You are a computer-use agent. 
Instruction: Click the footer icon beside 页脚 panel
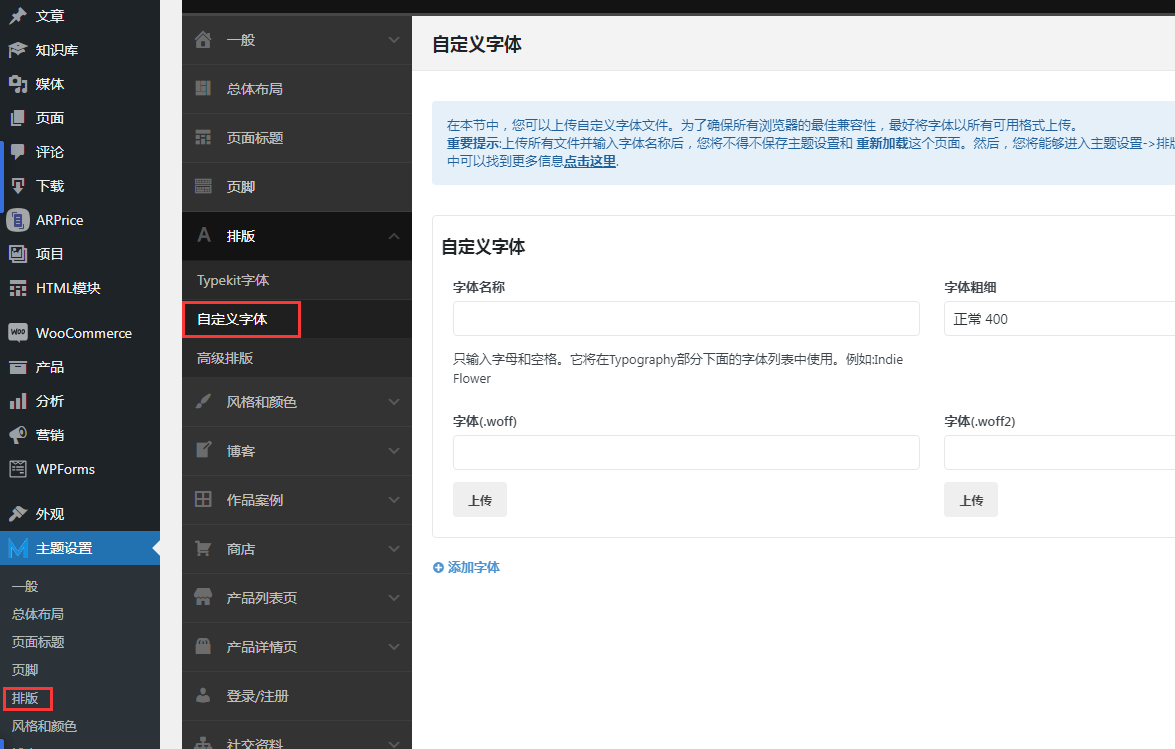[x=203, y=187]
